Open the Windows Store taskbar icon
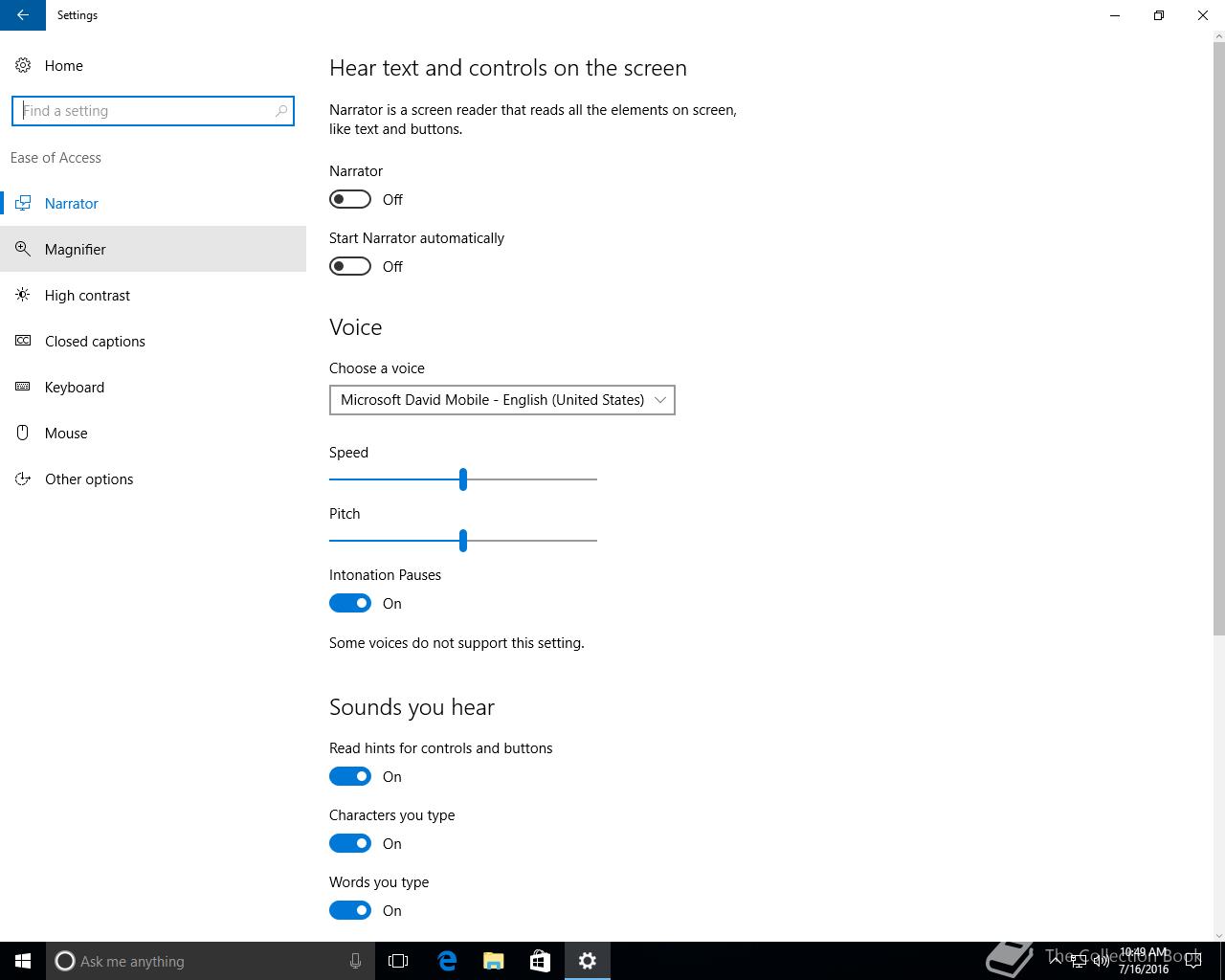This screenshot has height=980, width=1225. pyautogui.click(x=540, y=961)
